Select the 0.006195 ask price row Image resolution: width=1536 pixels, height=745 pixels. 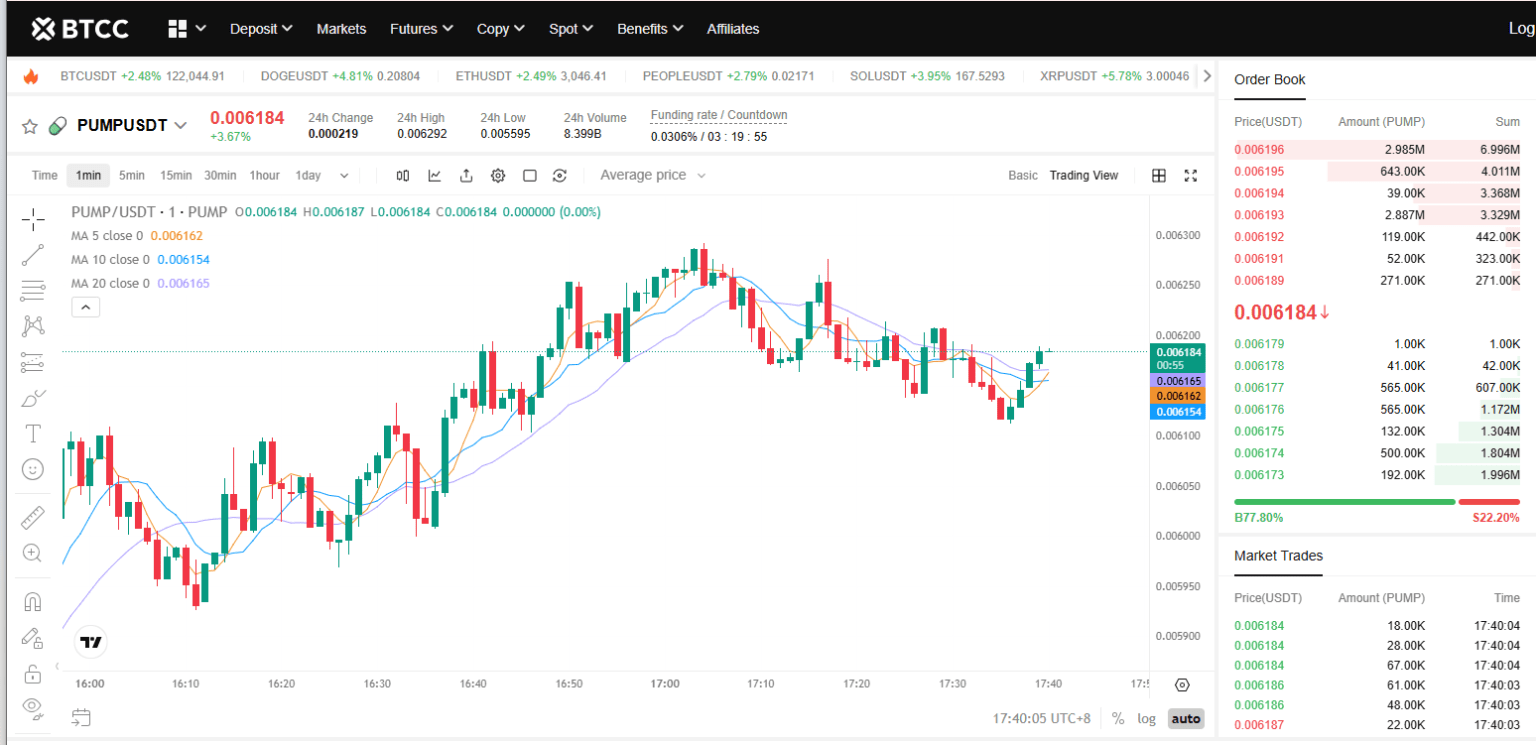point(1376,171)
